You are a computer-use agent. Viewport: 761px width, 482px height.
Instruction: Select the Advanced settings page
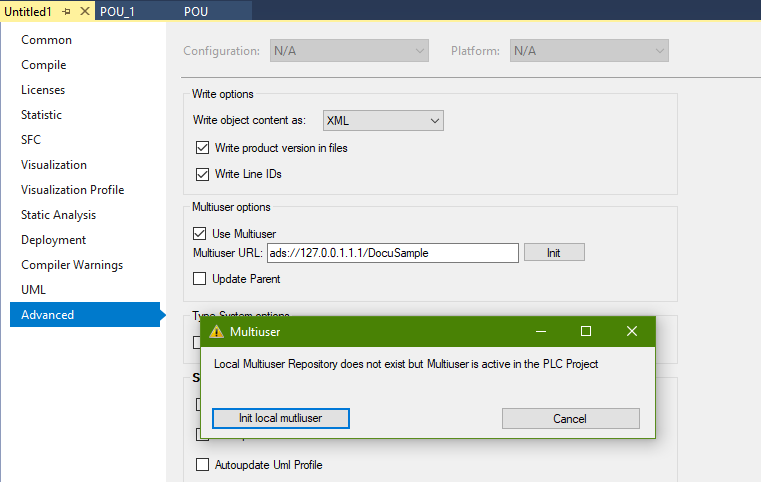85,315
